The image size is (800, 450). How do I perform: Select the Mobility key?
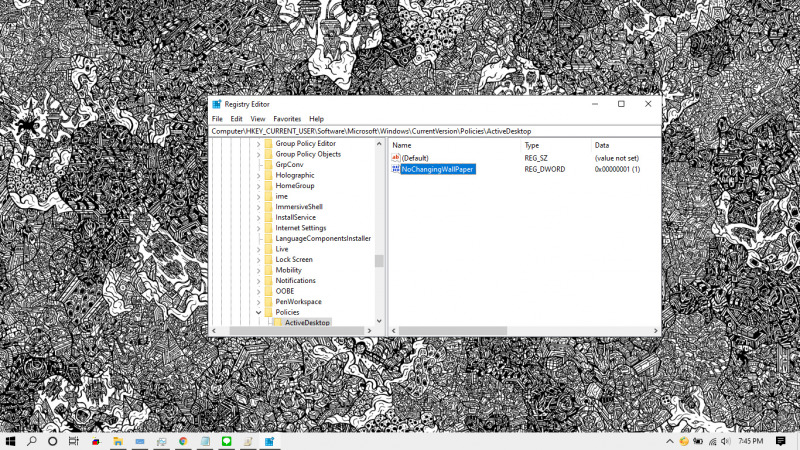[x=288, y=270]
